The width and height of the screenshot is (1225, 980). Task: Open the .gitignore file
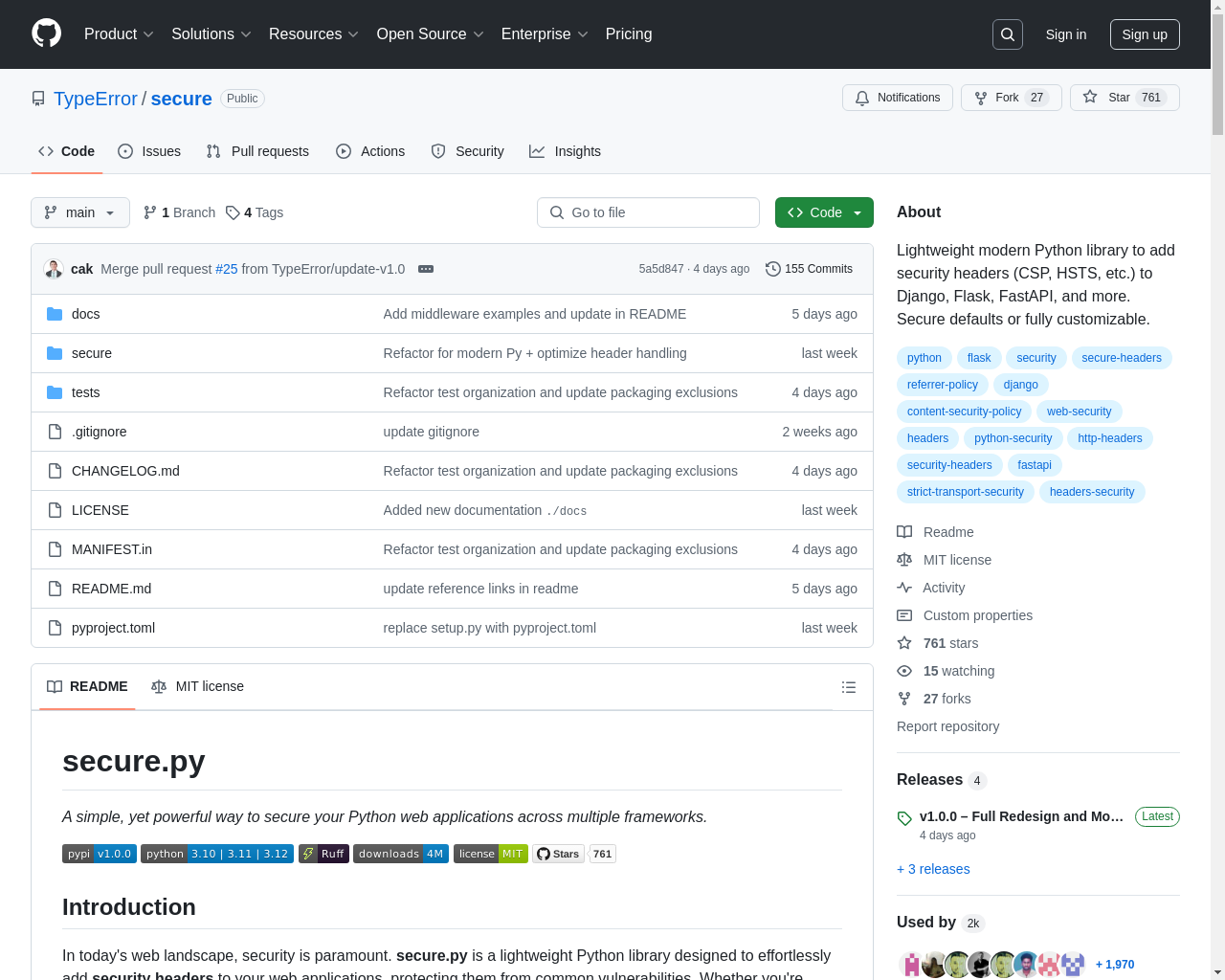pos(99,432)
